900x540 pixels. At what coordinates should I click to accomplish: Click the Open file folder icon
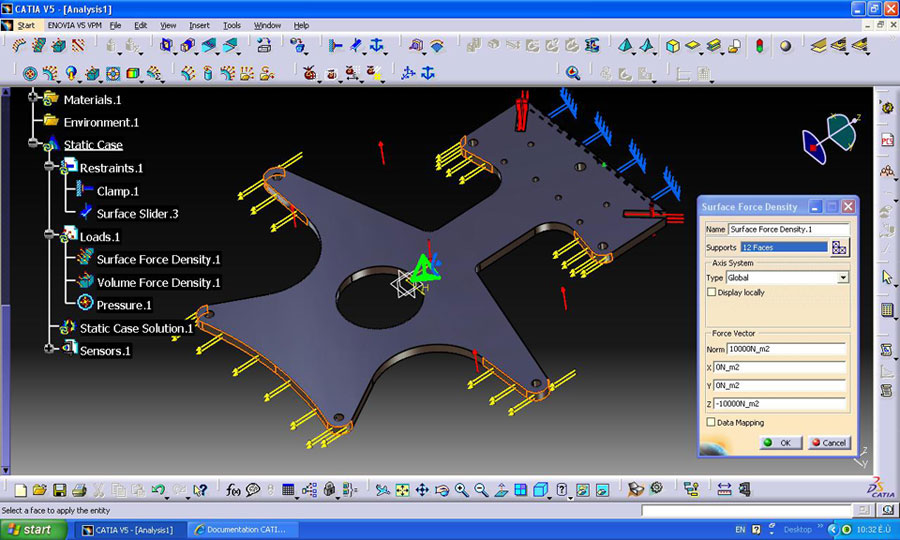click(40, 490)
